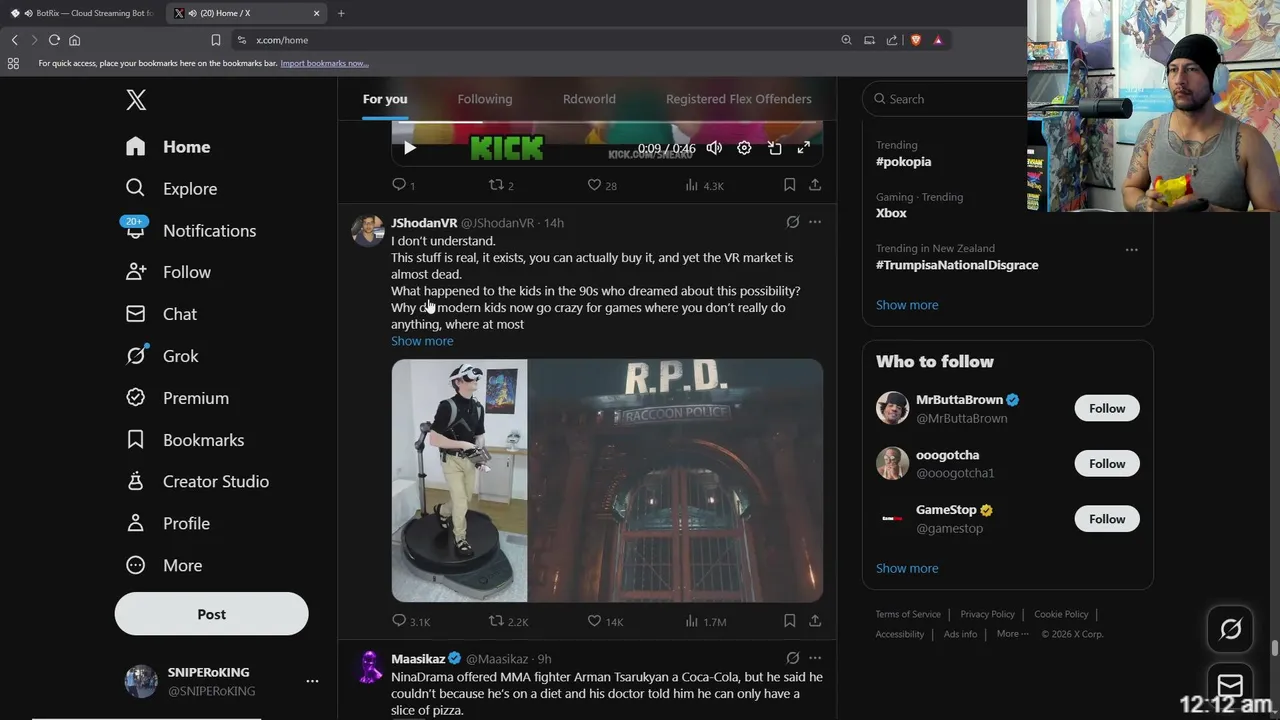
Task: Open the #pokopia trend
Action: pyautogui.click(x=903, y=161)
